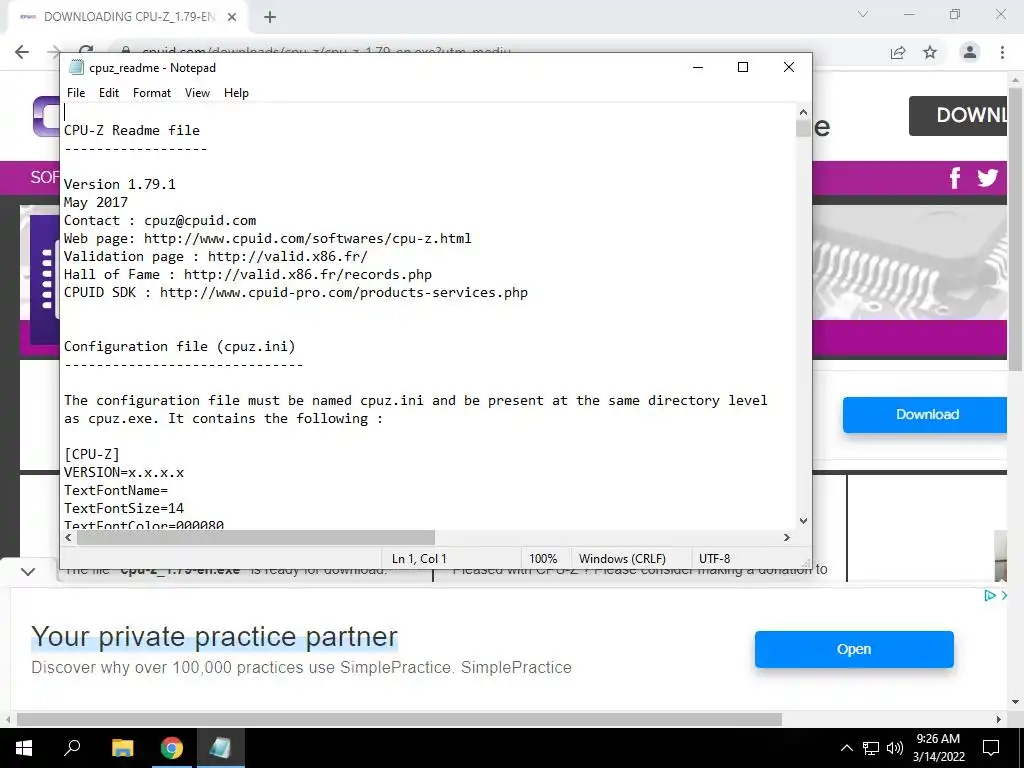Minimize the cpuz_readme Notepad window
Screen dimensions: 1024x768
point(698,67)
